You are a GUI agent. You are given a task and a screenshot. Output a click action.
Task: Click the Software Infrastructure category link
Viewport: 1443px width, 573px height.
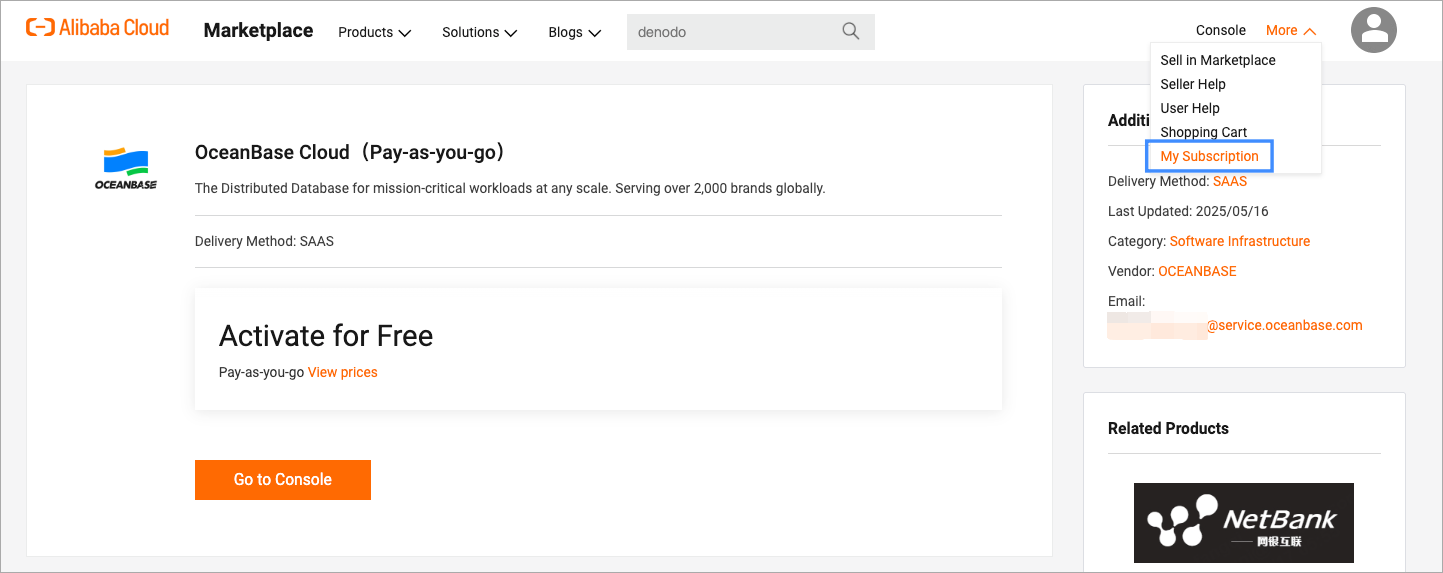(1239, 241)
